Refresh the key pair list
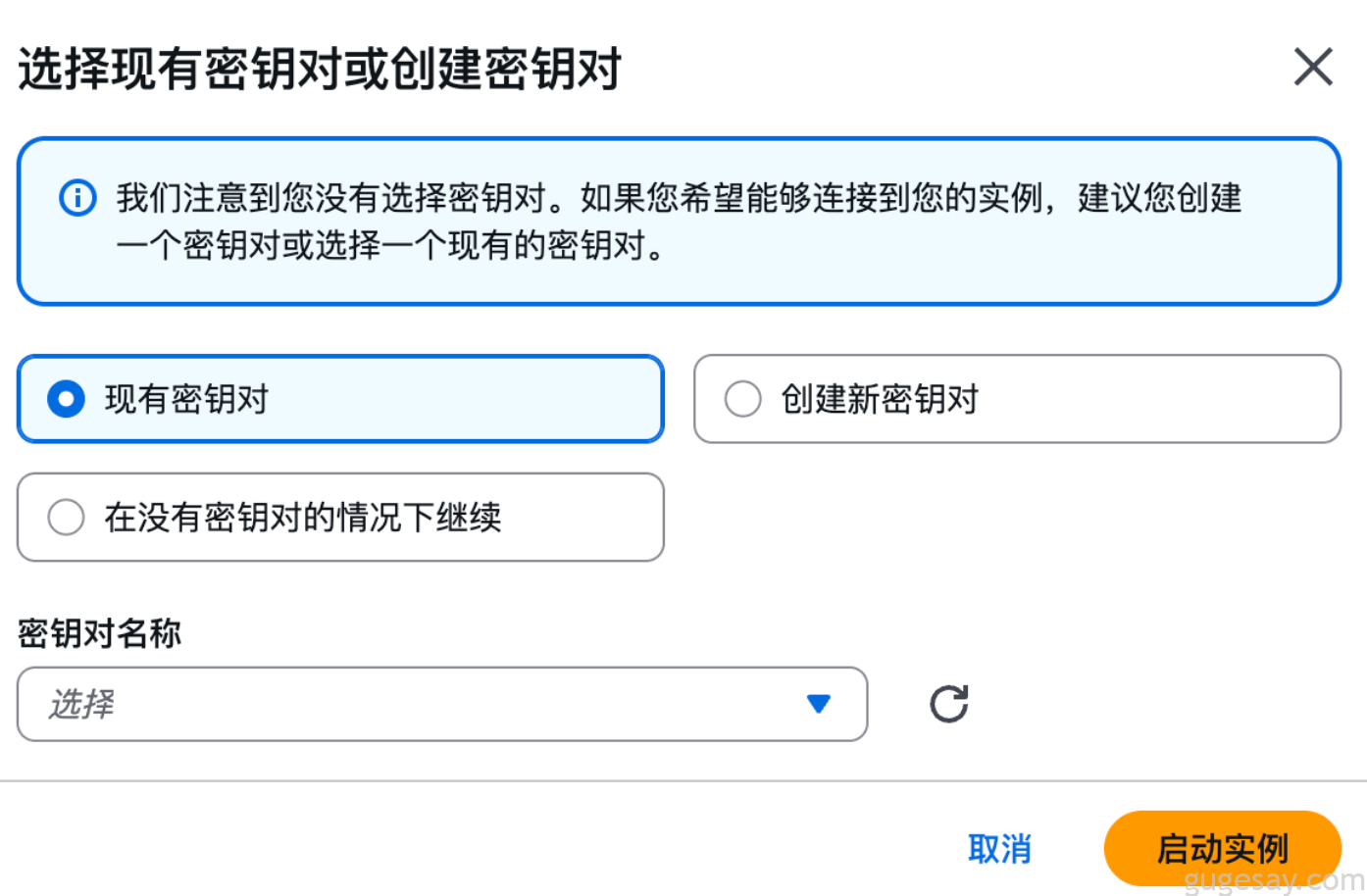1367x896 pixels. click(x=948, y=704)
